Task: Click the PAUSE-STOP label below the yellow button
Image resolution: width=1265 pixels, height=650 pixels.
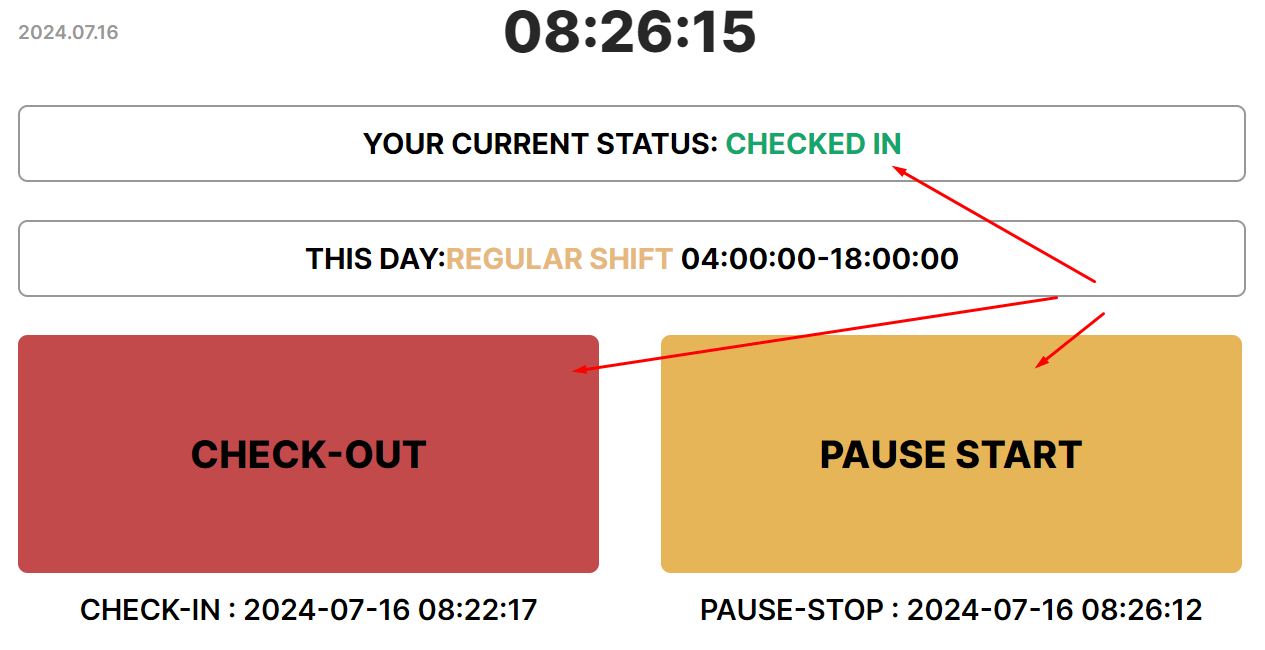Action: coord(791,610)
